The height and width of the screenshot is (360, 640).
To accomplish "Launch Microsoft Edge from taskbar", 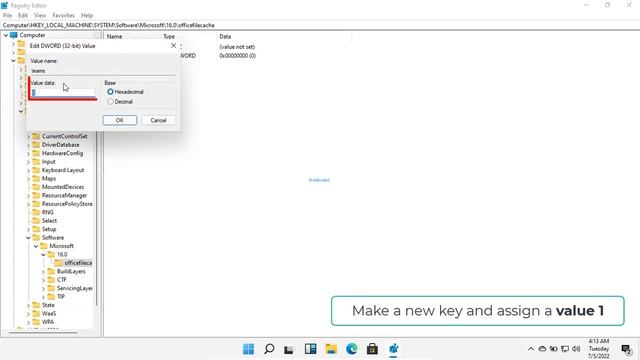I will pos(351,349).
